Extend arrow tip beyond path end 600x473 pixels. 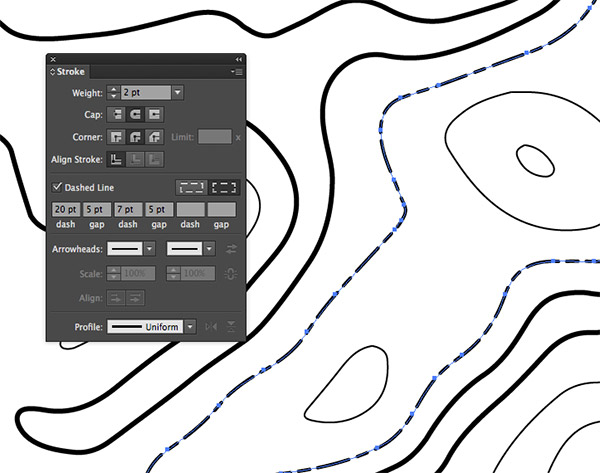click(116, 298)
